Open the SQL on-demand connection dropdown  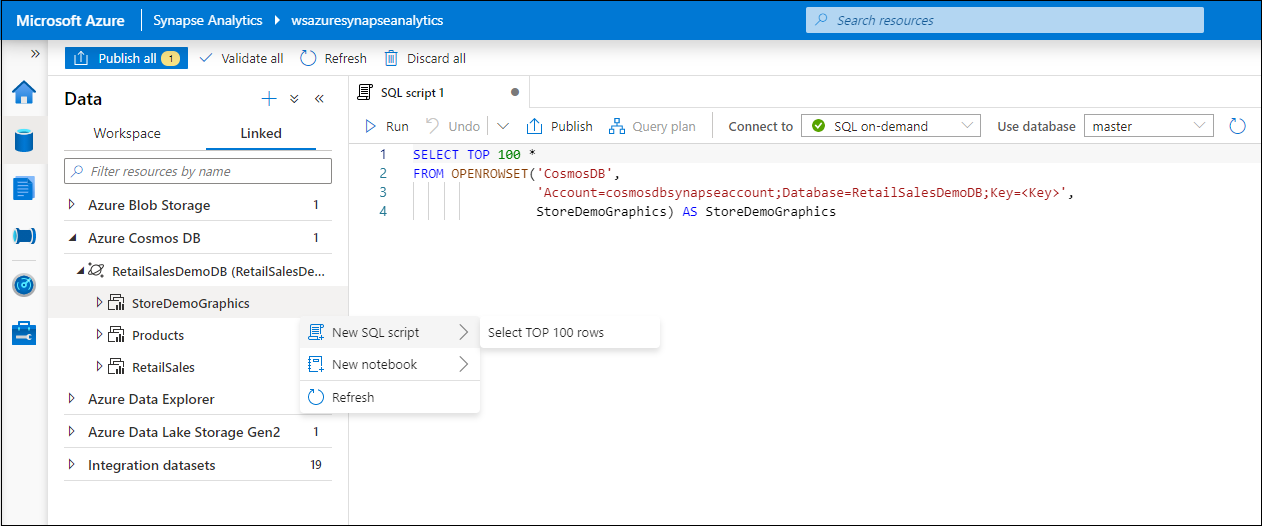click(891, 126)
